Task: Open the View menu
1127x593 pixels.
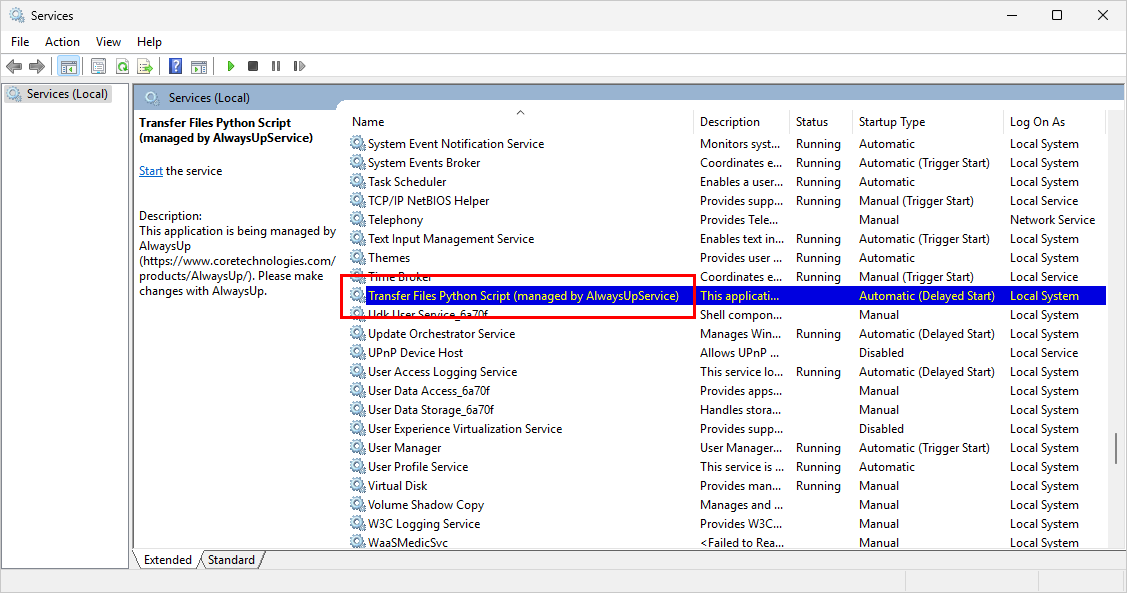Action: (108, 41)
